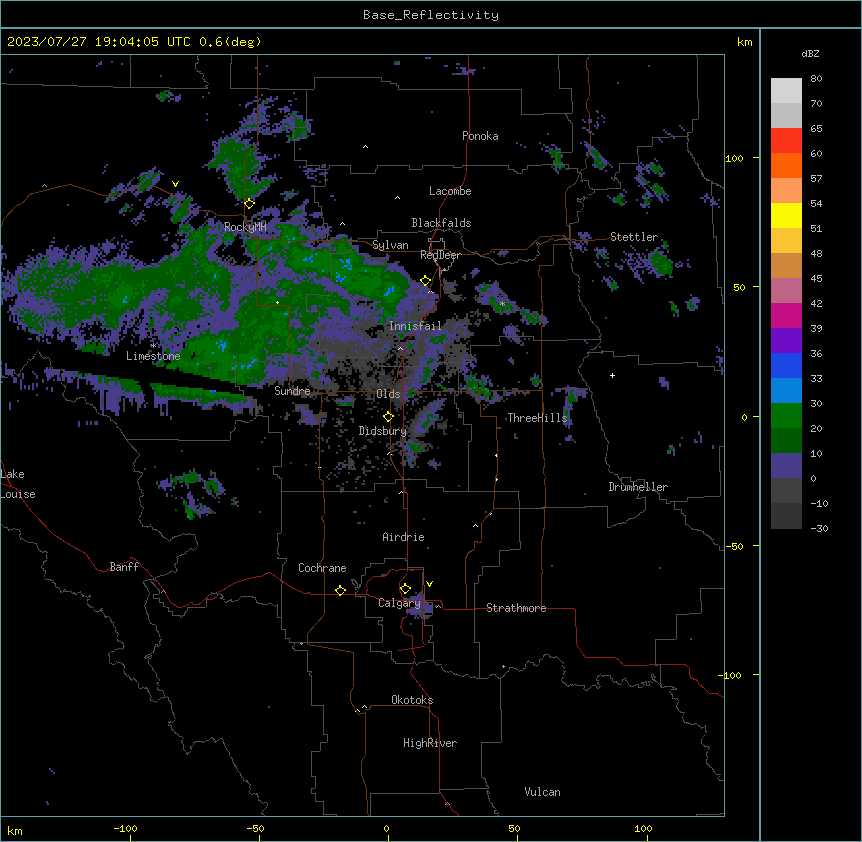Click the Cochrane town label
862x842 pixels.
322,568
